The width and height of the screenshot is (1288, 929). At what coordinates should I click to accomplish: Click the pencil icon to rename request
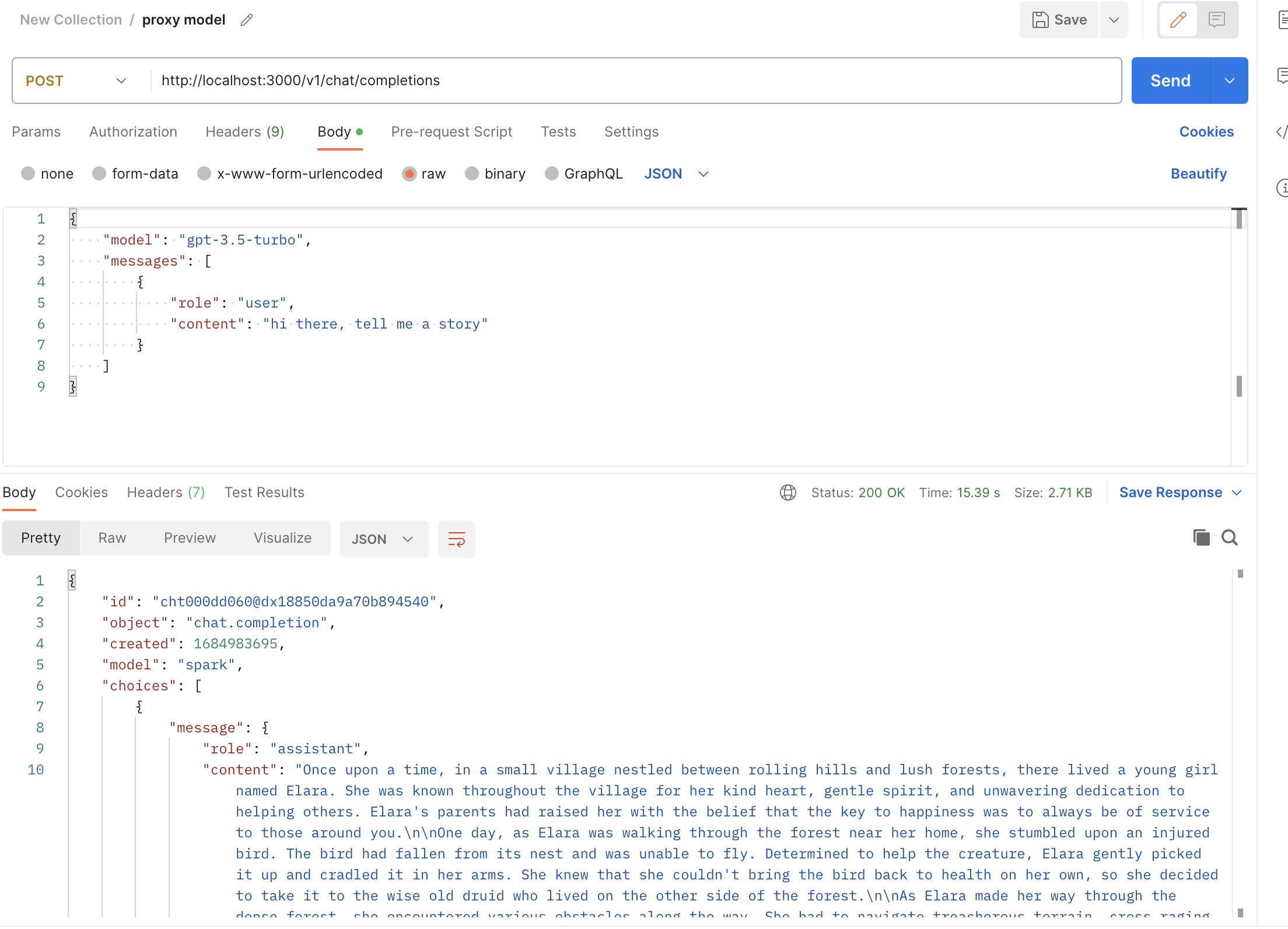point(247,20)
